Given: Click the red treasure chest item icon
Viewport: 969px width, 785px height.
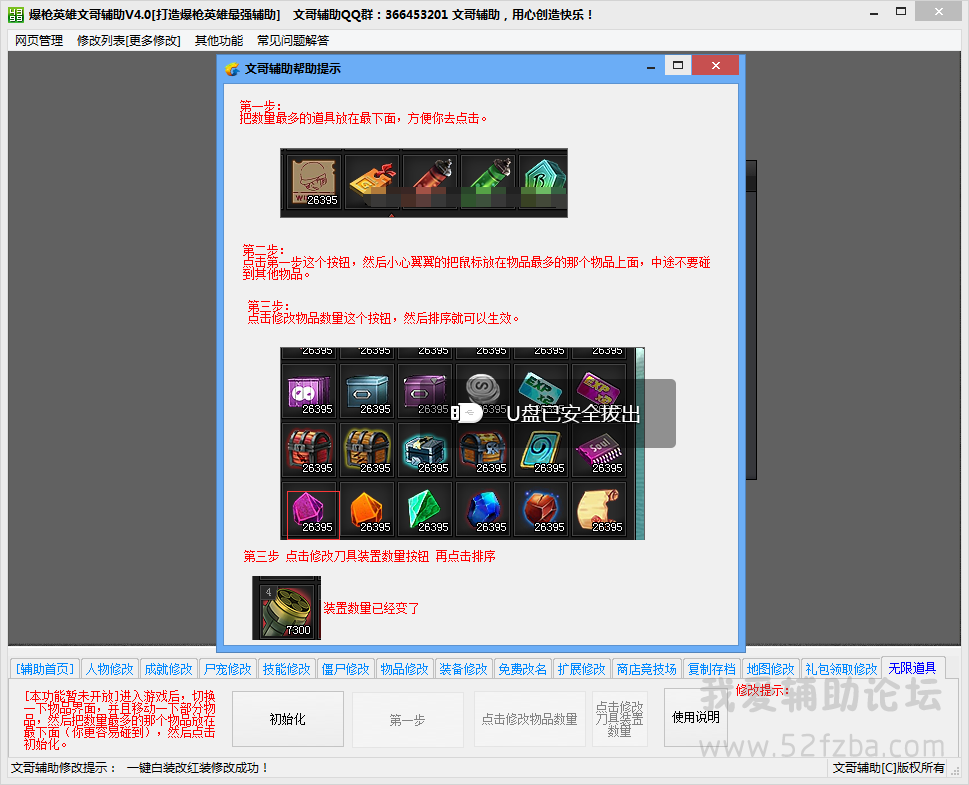Looking at the screenshot, I should tap(310, 452).
